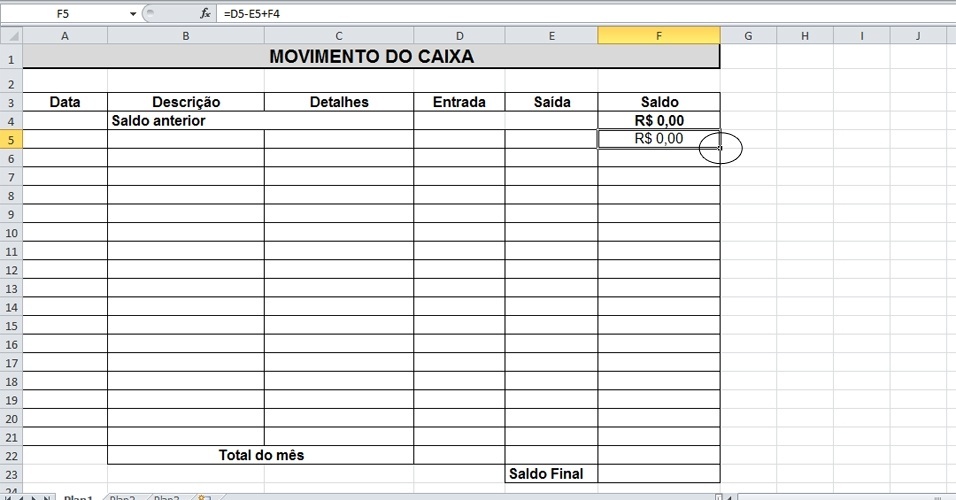
Task: Click the fill handle of cell F5
Action: click(720, 148)
